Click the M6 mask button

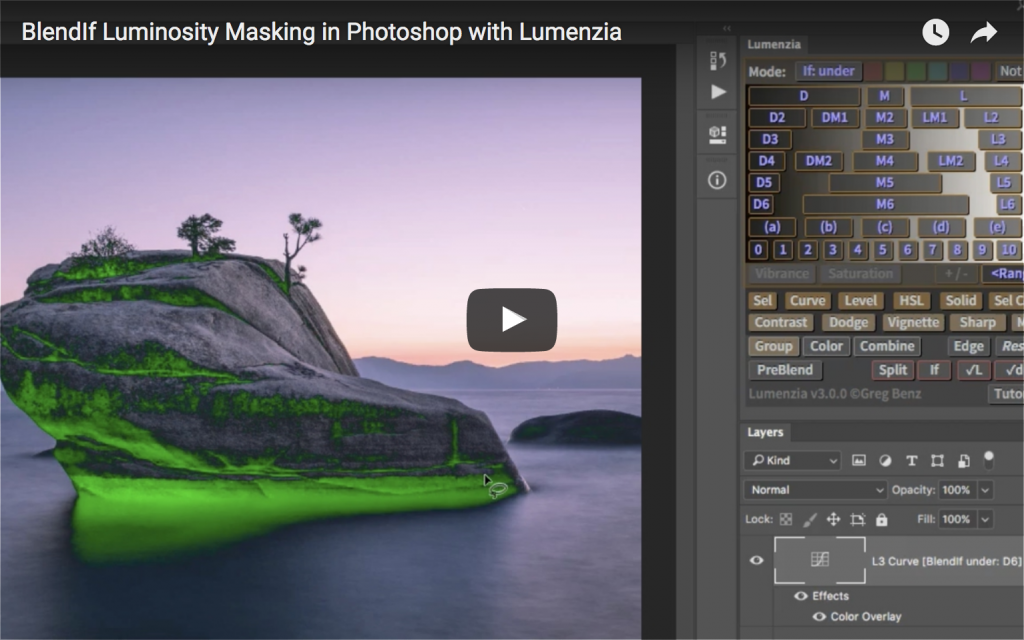(885, 204)
